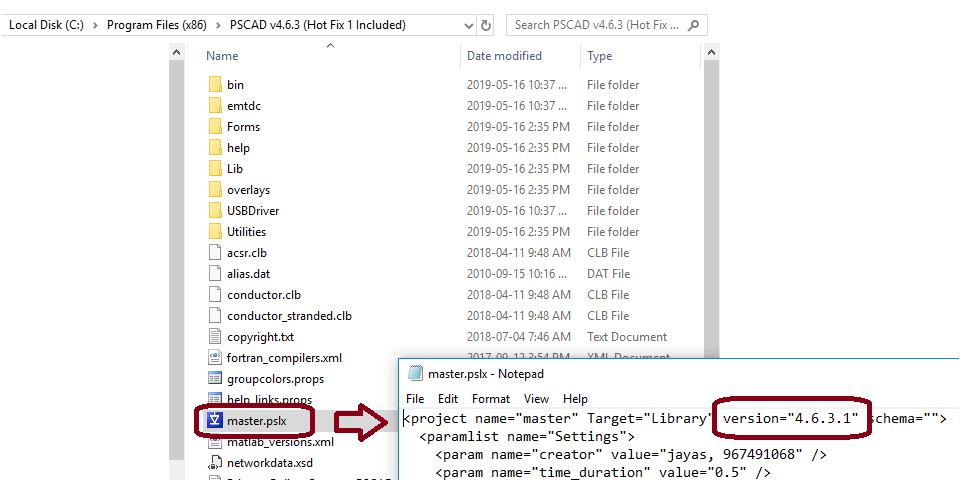
Task: Select the alias.dat file icon
Action: (x=215, y=274)
